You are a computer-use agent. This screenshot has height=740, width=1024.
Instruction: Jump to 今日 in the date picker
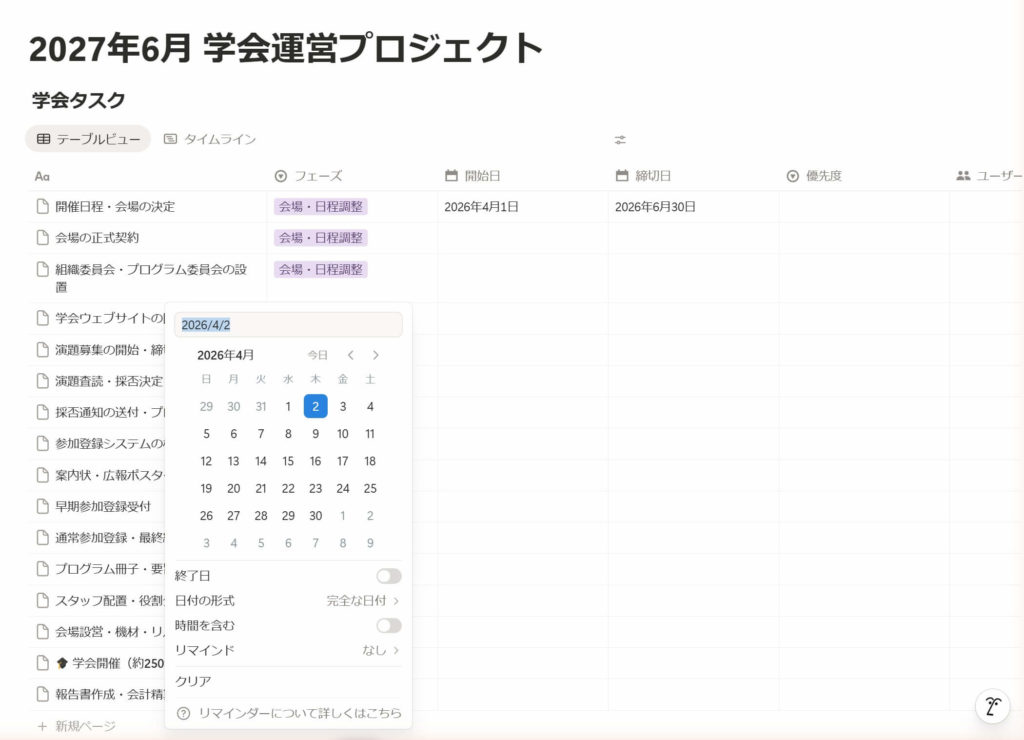(x=317, y=355)
